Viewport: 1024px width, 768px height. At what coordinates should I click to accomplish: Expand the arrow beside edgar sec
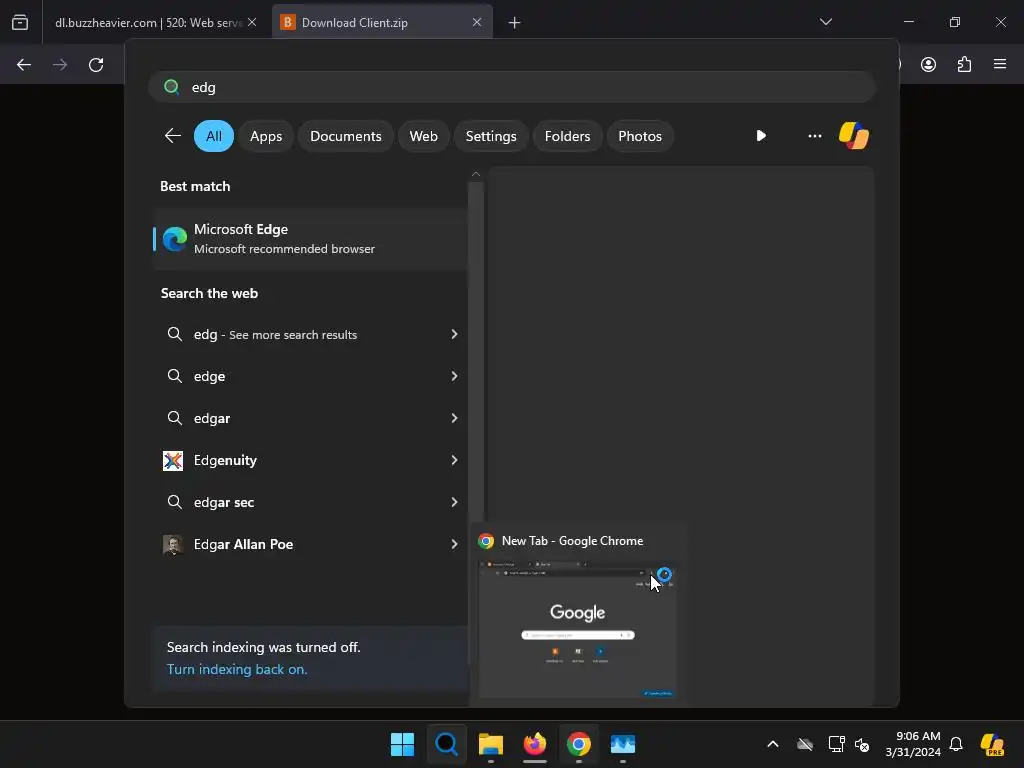[x=454, y=502]
